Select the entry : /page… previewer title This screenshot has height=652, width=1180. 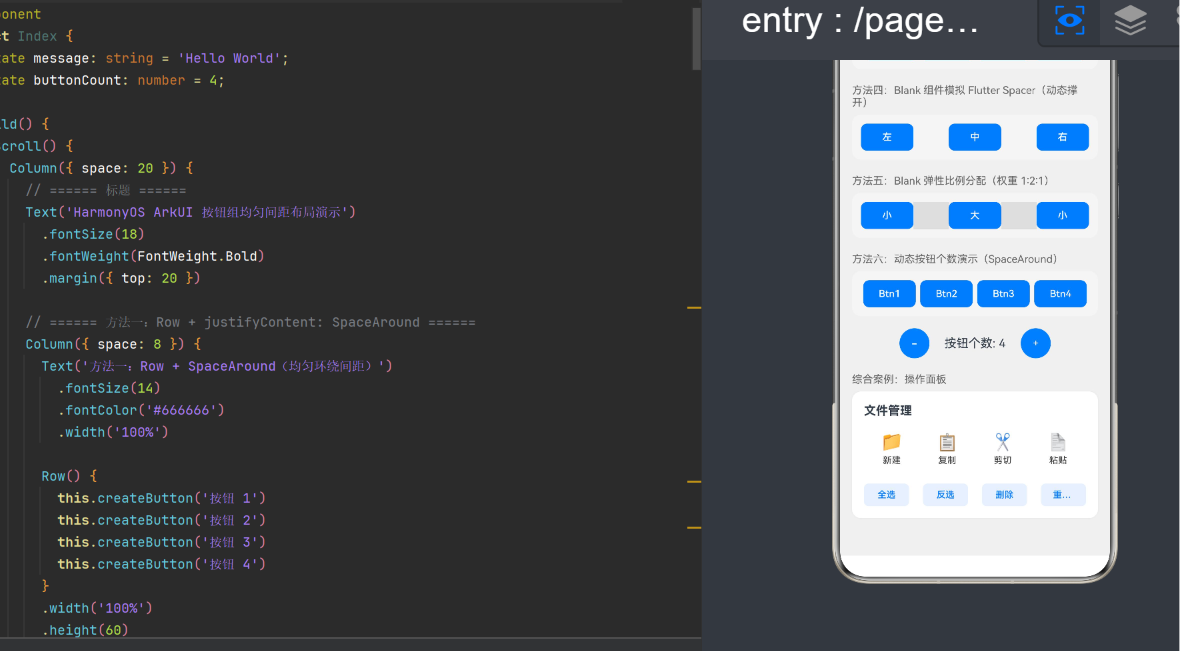pos(860,21)
